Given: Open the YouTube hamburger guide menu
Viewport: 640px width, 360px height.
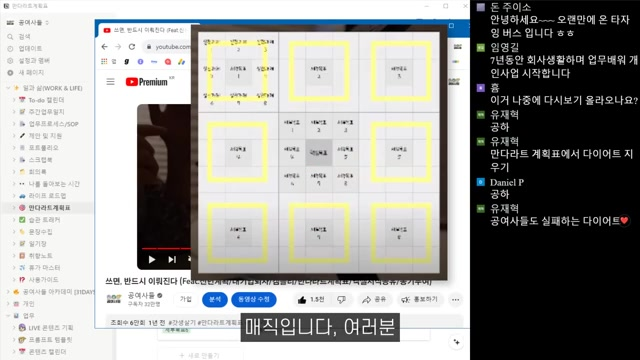Looking at the screenshot, I should point(111,82).
